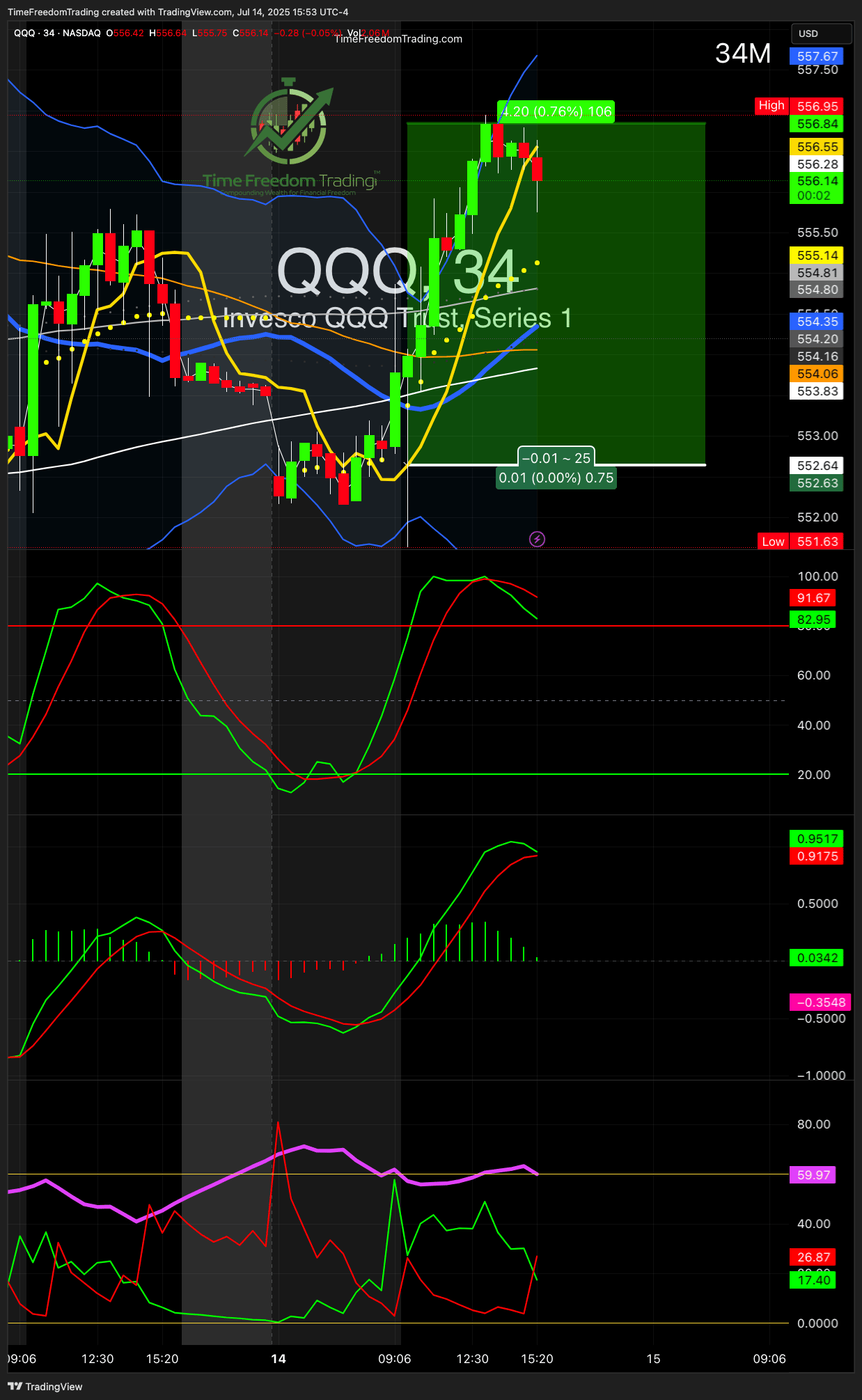
Task: Click the gray 554.20 price label
Action: (x=817, y=339)
